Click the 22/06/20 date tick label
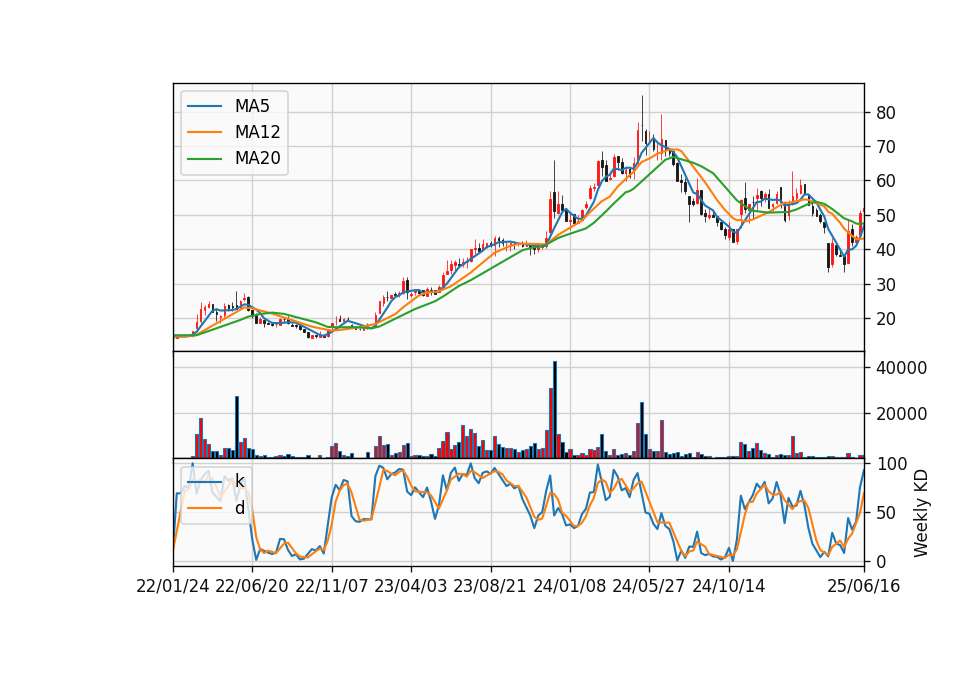The width and height of the screenshot is (960, 690). [x=252, y=587]
